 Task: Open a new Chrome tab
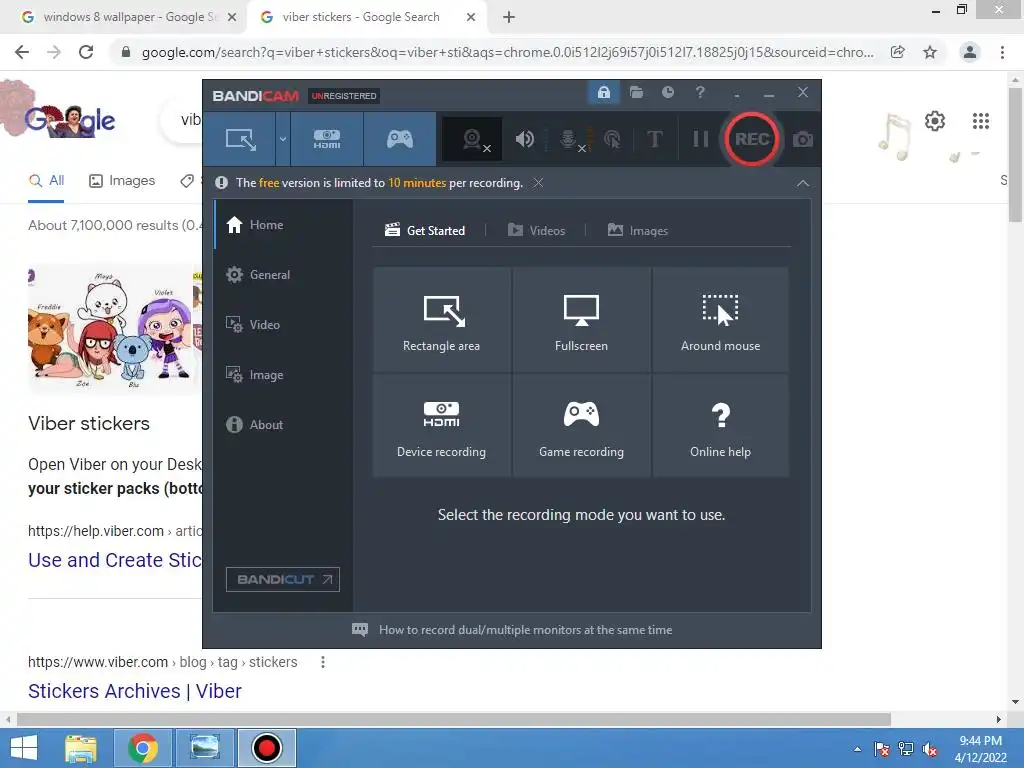(509, 18)
